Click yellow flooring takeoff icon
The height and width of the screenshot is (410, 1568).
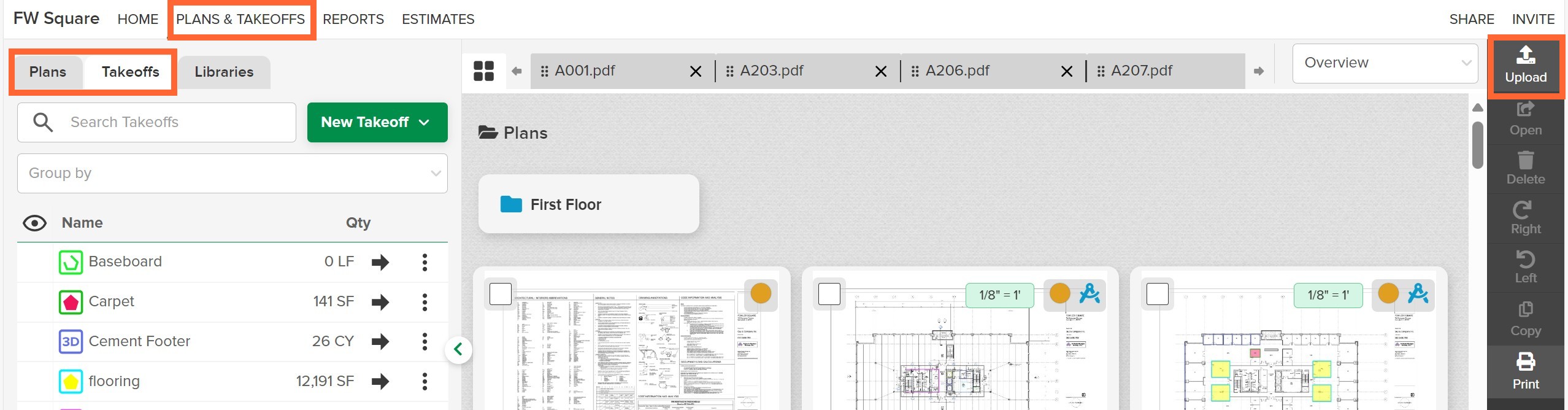[71, 382]
